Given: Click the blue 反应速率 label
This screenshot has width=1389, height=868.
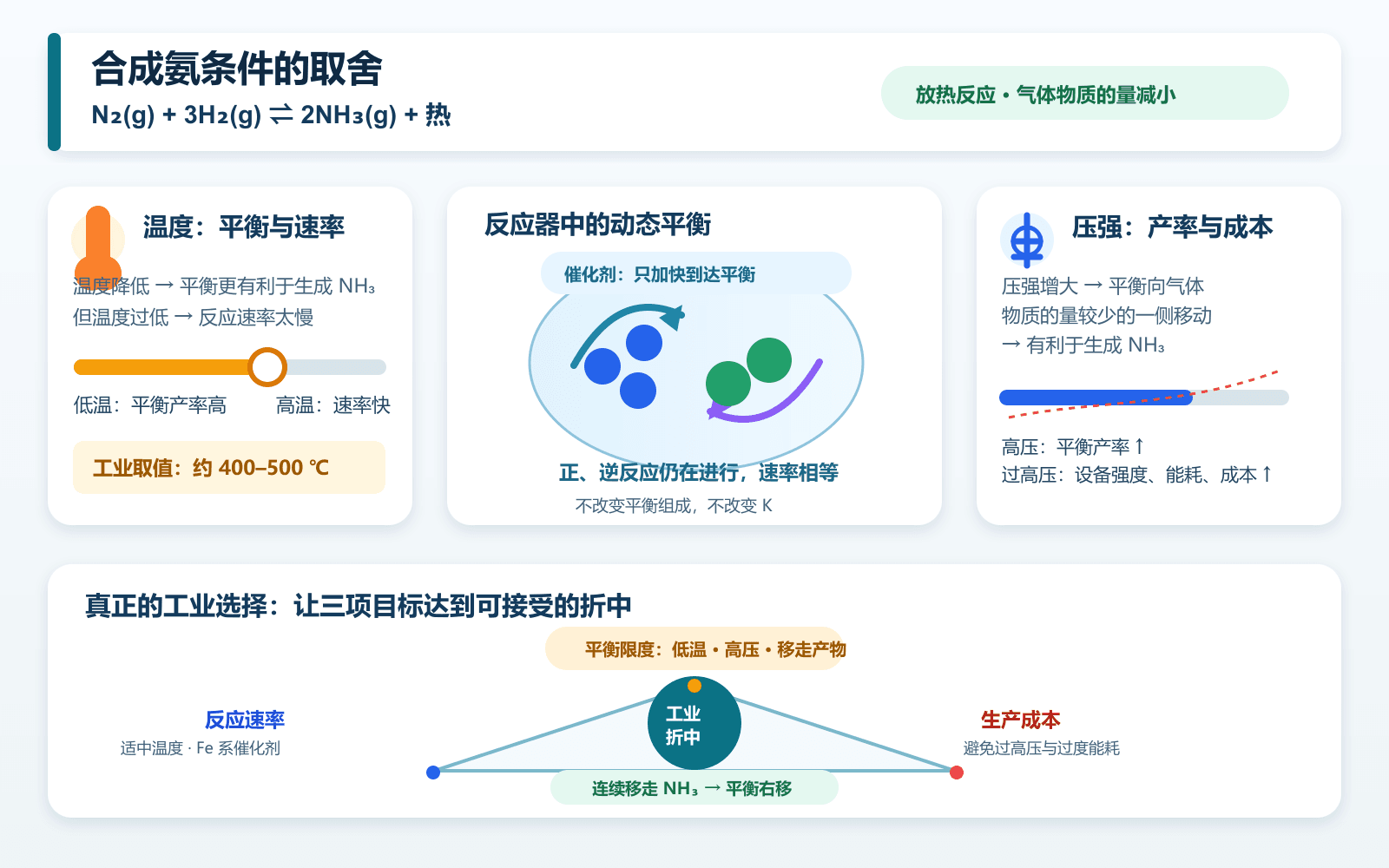Looking at the screenshot, I should pyautogui.click(x=245, y=720).
